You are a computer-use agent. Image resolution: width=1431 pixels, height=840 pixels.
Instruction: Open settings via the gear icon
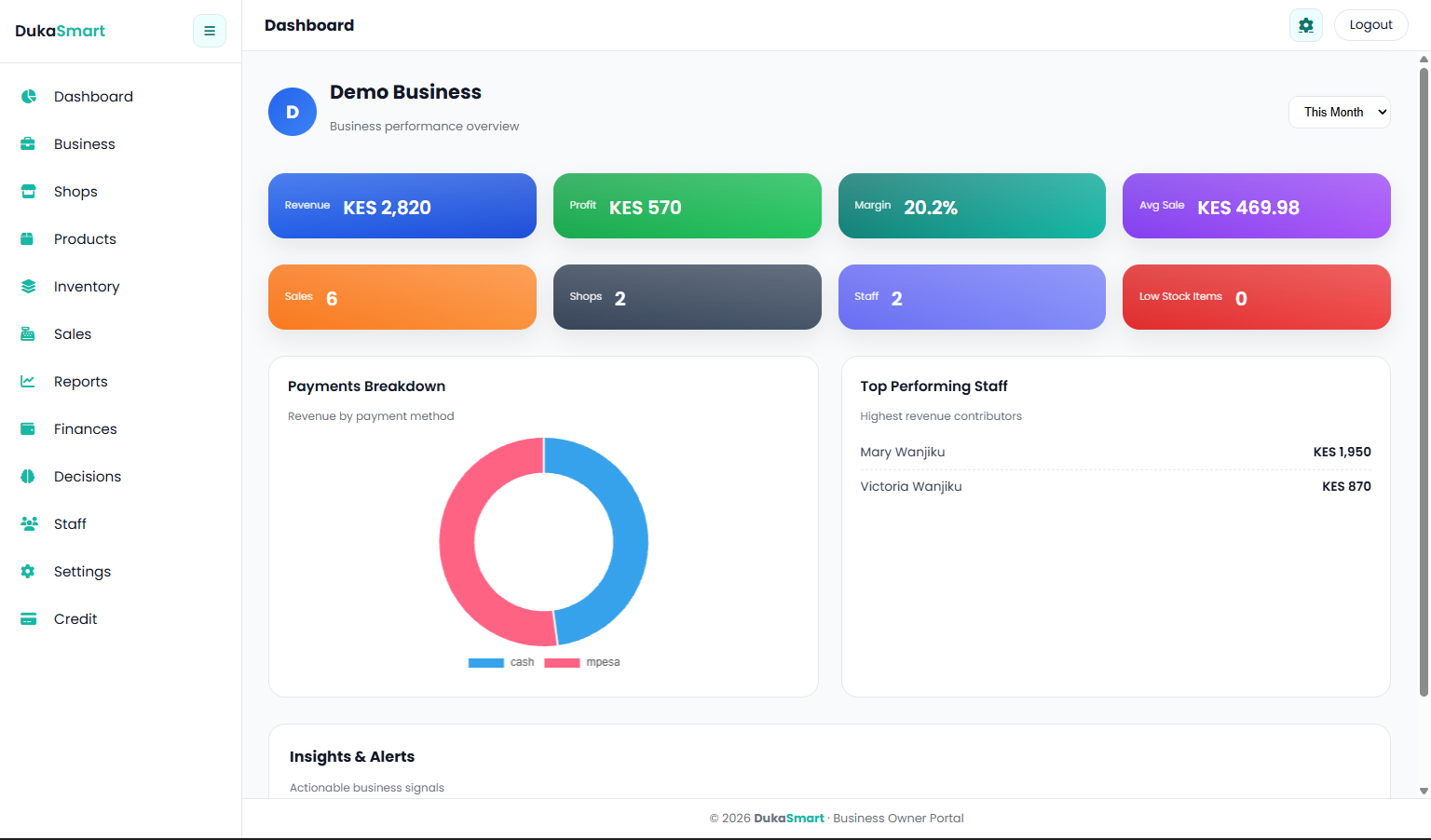click(x=1305, y=25)
